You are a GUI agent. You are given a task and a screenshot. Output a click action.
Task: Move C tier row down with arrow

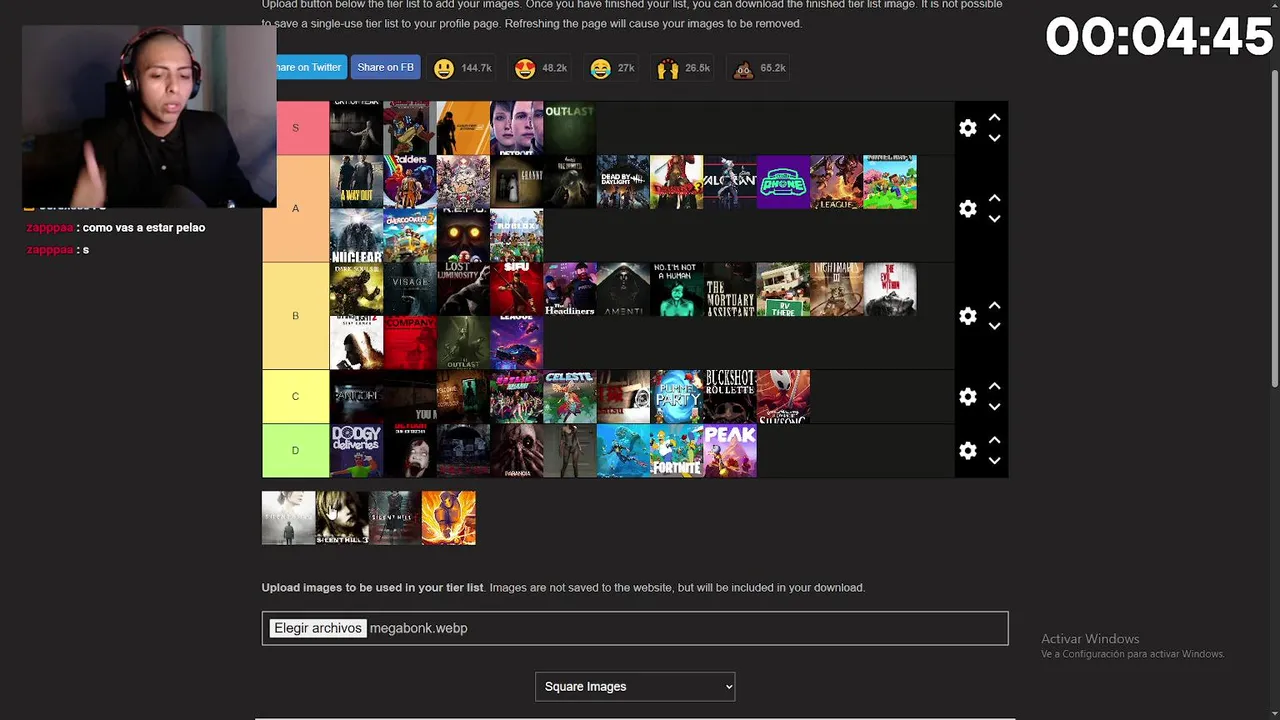tap(994, 407)
